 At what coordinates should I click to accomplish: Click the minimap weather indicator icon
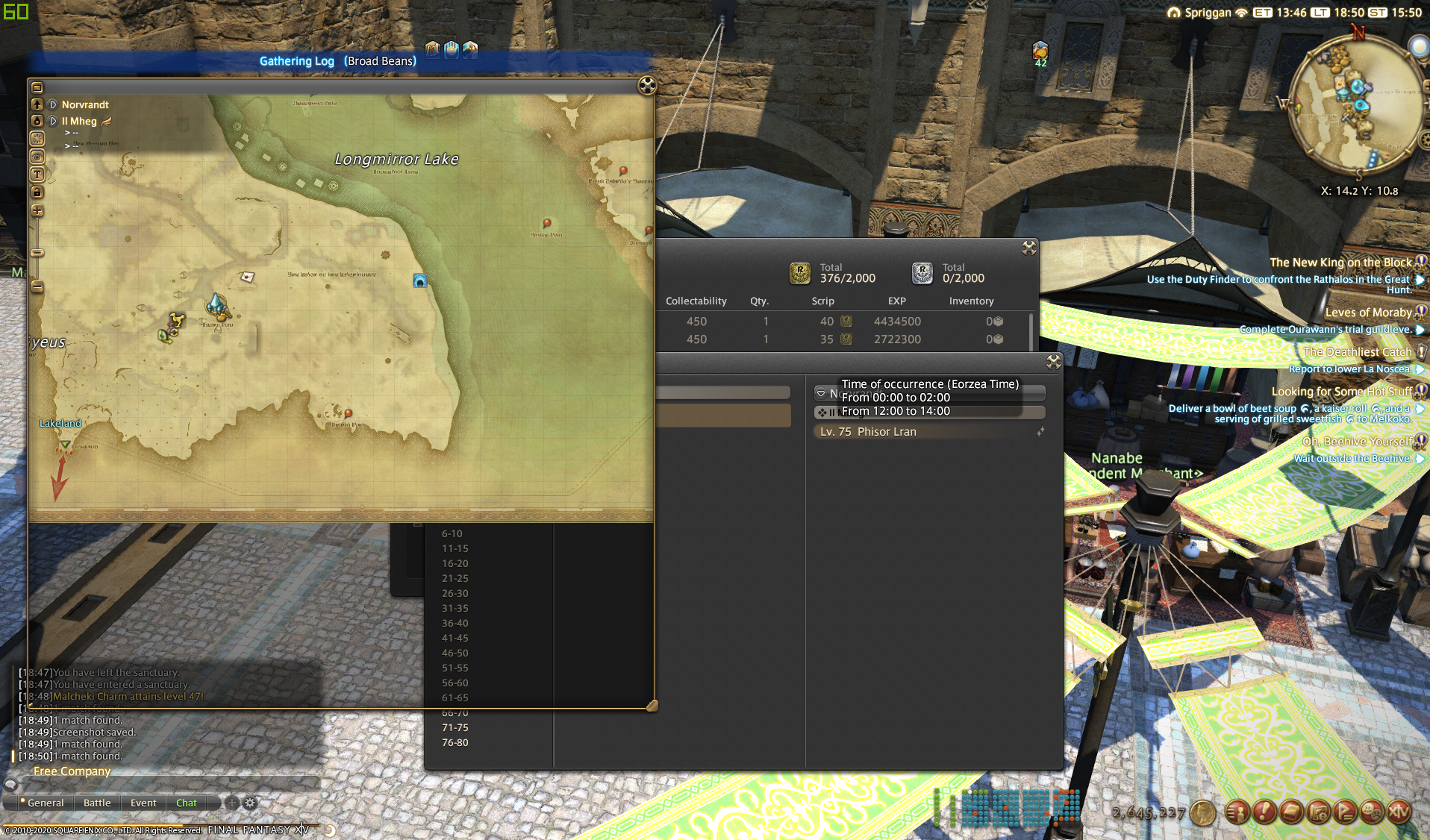point(1419,47)
